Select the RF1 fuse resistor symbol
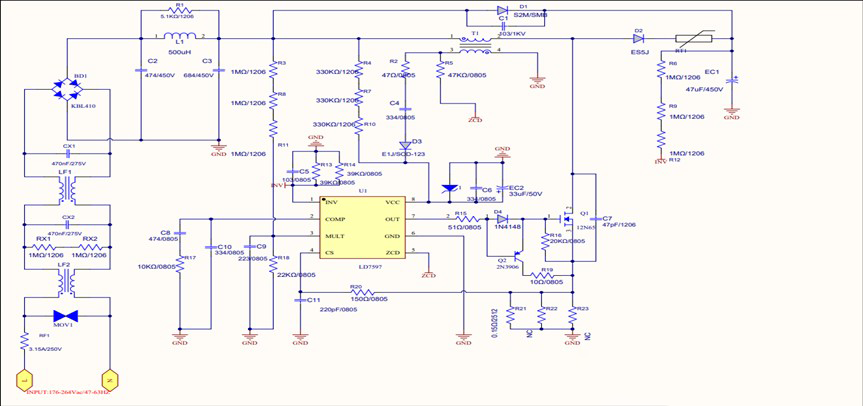 coord(24,342)
